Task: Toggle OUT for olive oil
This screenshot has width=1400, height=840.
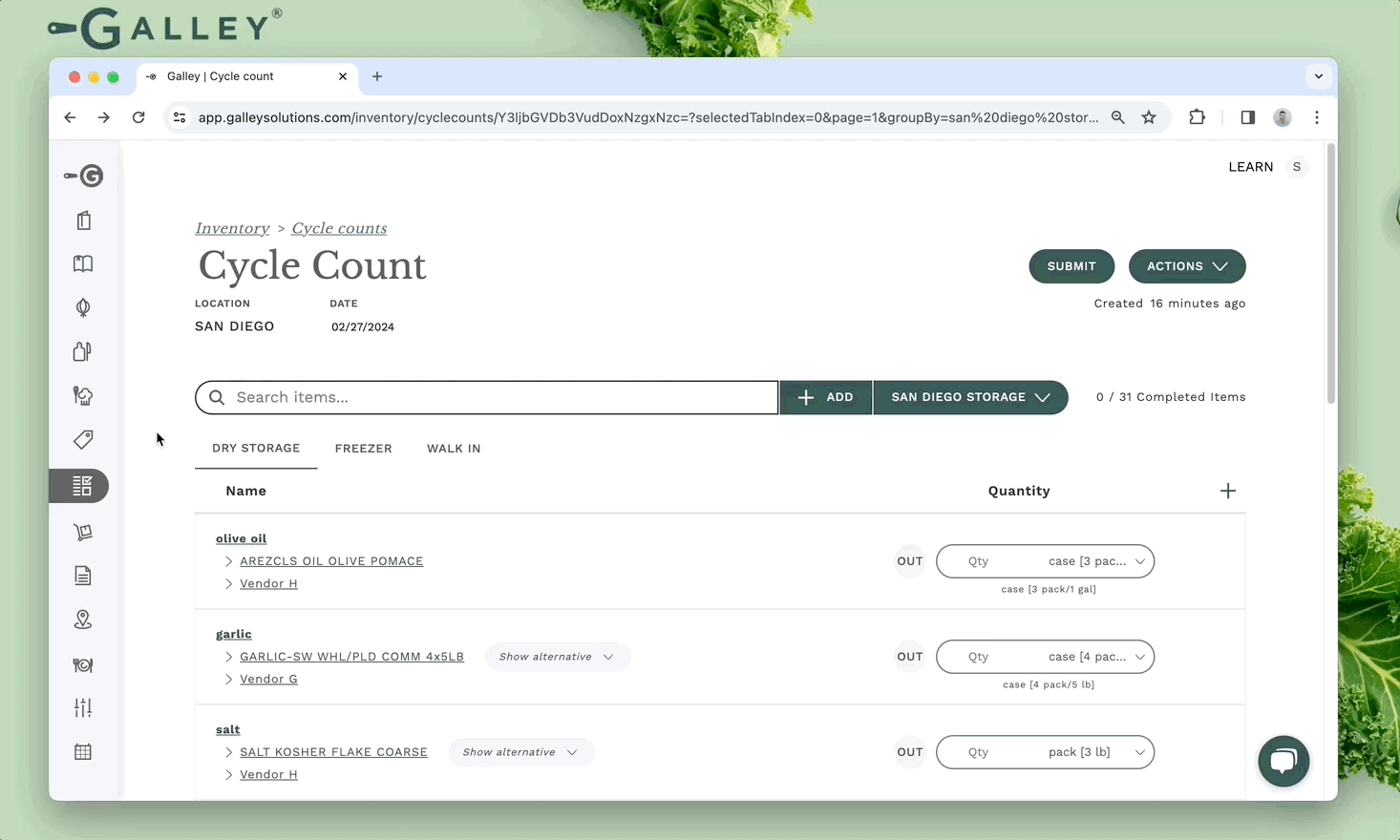Action: click(909, 561)
